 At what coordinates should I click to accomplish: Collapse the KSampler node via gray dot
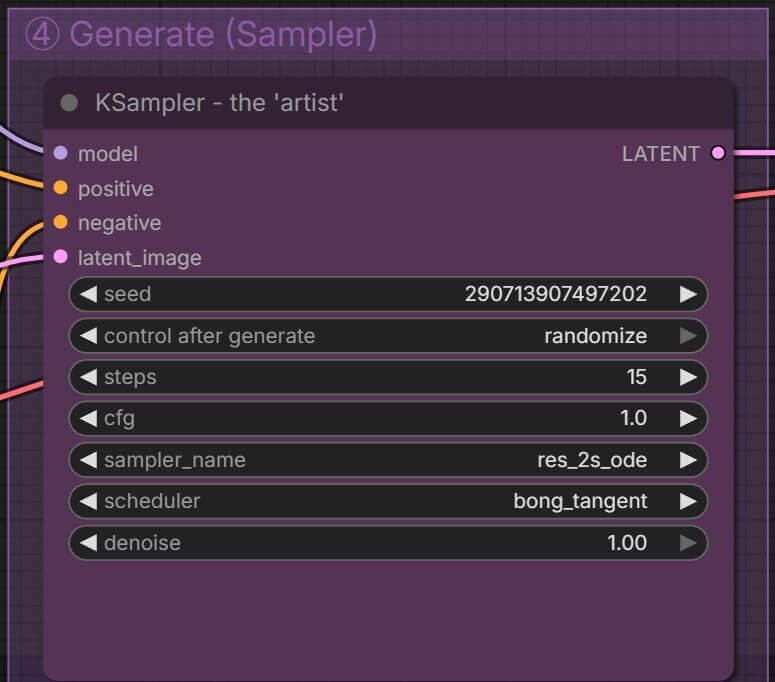pos(69,103)
